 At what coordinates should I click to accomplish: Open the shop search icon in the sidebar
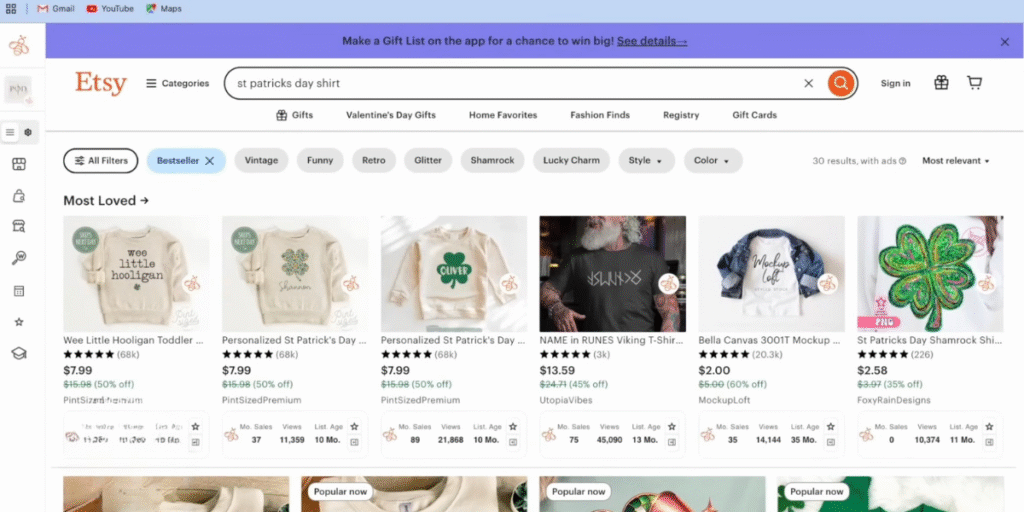tap(19, 227)
